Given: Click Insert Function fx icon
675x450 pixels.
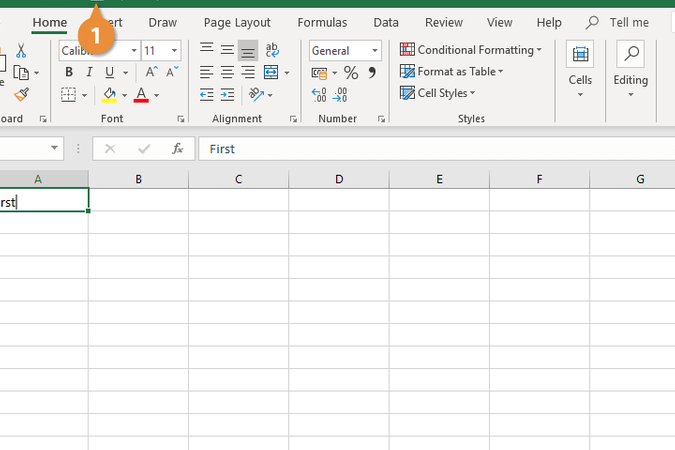Looking at the screenshot, I should [177, 149].
